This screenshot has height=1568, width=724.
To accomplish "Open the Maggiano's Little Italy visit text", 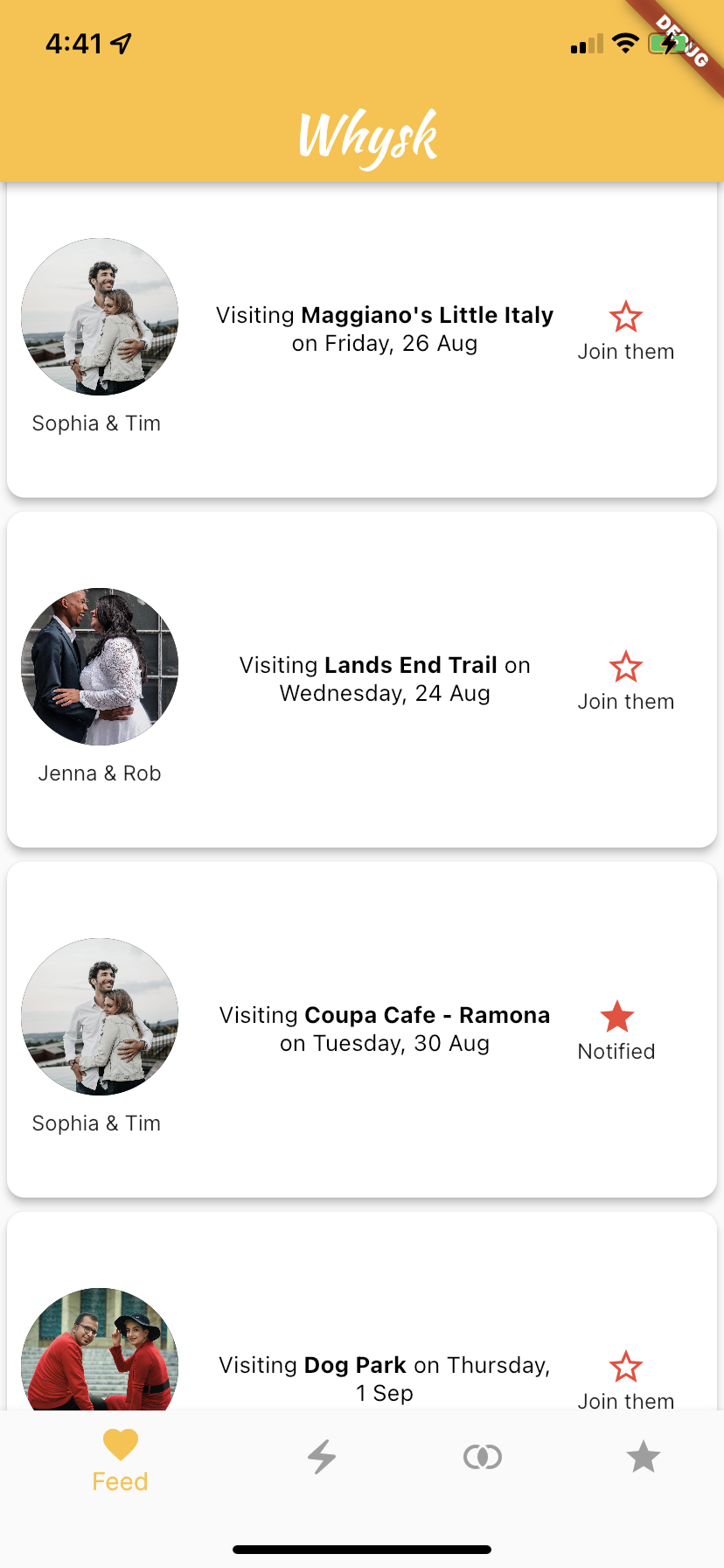I will 385,329.
